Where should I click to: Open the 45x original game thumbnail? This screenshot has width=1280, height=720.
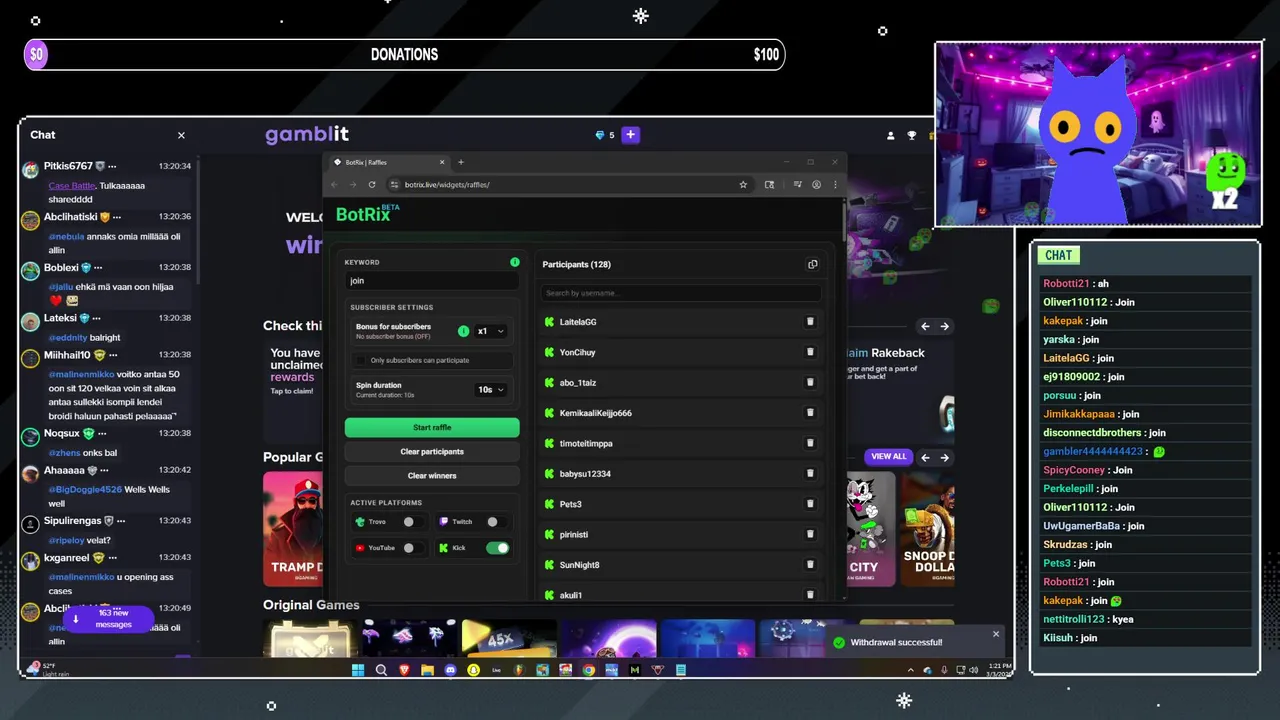click(x=508, y=638)
